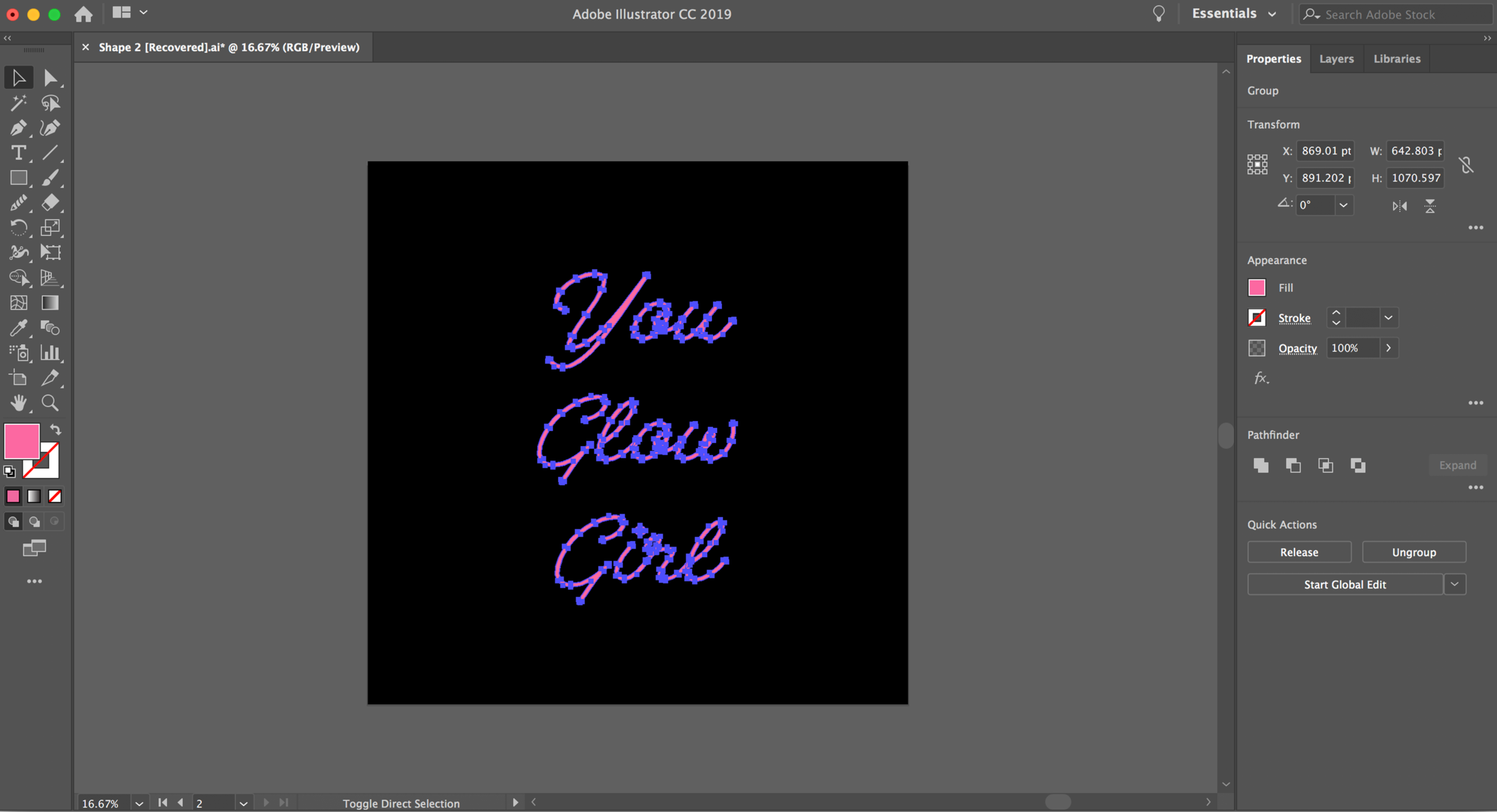Toggle Draw Behind mode

coord(34,522)
